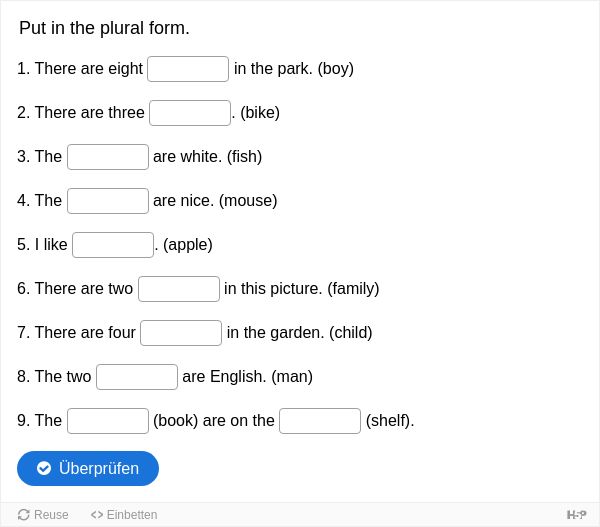Focus the blank for plural of bike
The width and height of the screenshot is (600, 527).
(190, 113)
